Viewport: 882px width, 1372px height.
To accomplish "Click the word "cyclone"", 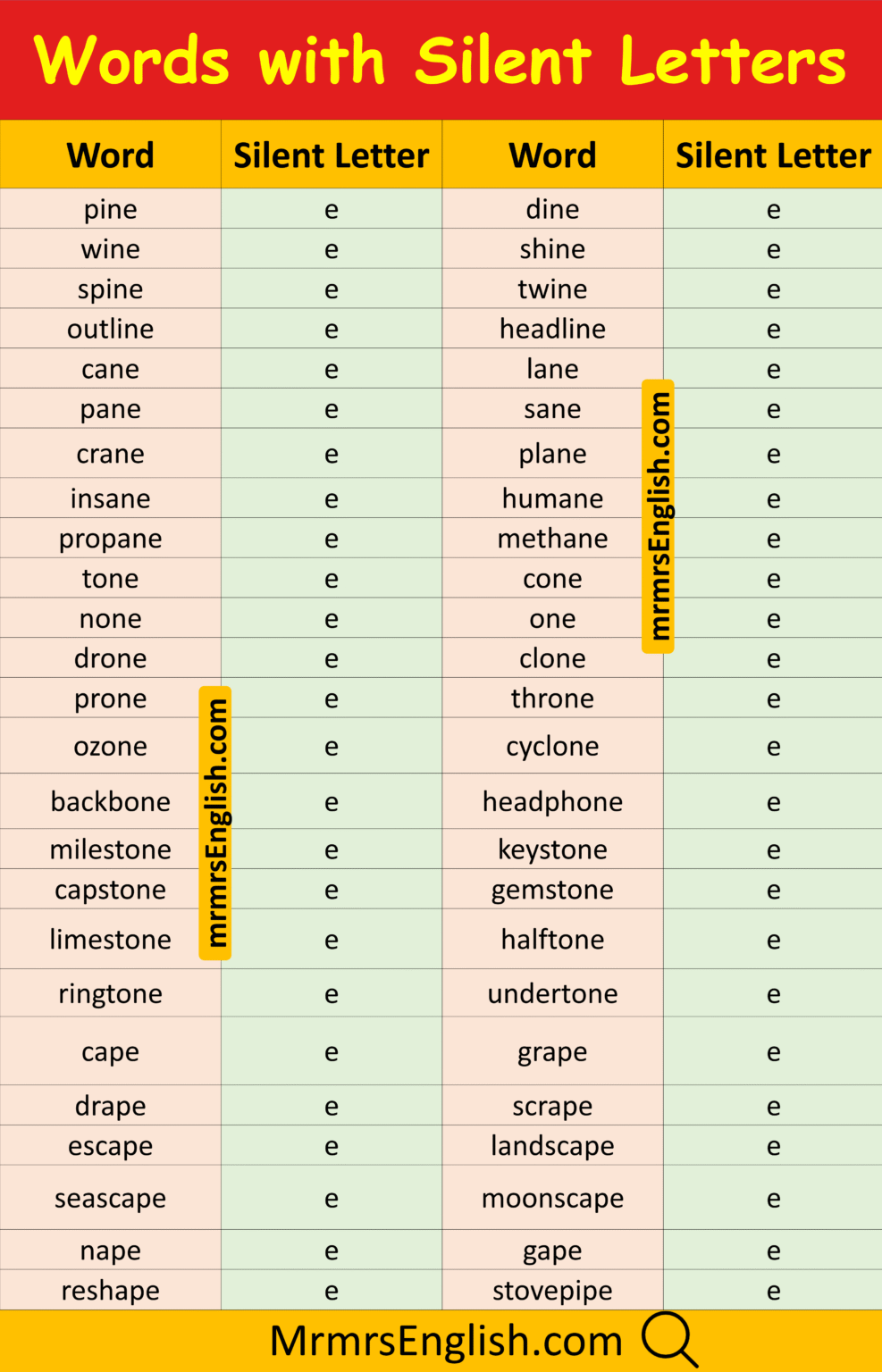I will point(552,746).
